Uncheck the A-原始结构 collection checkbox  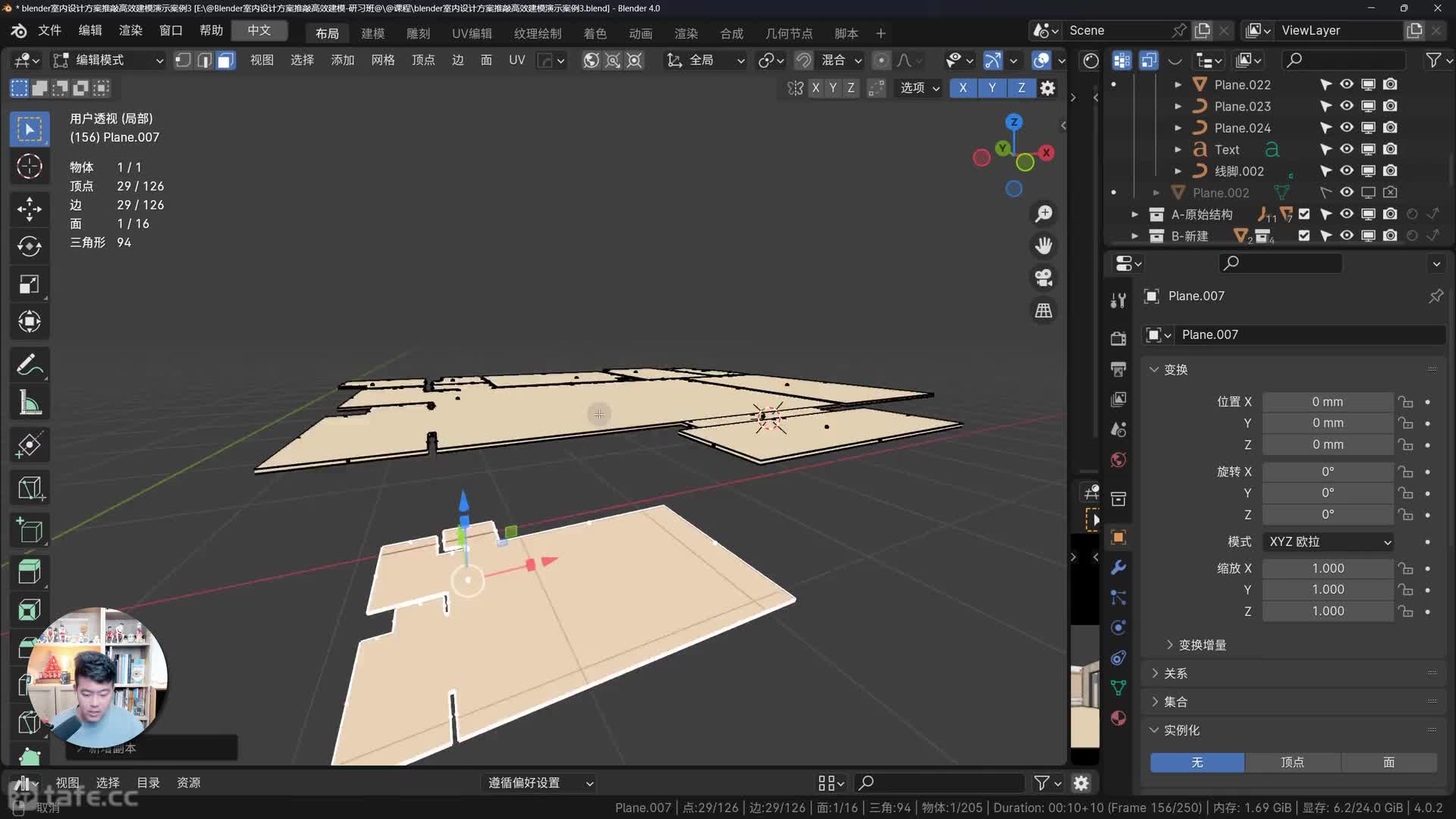[x=1304, y=215]
